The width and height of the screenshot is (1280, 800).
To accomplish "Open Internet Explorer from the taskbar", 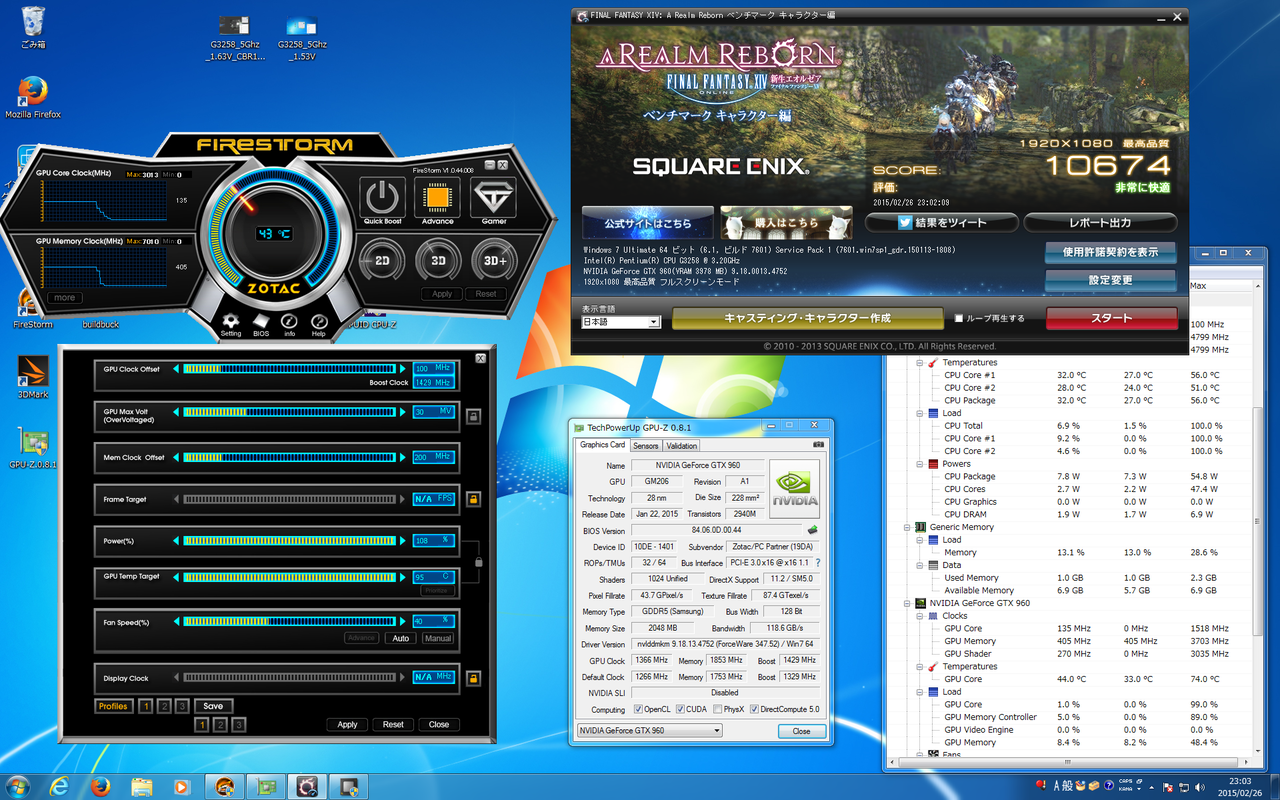I will point(59,786).
